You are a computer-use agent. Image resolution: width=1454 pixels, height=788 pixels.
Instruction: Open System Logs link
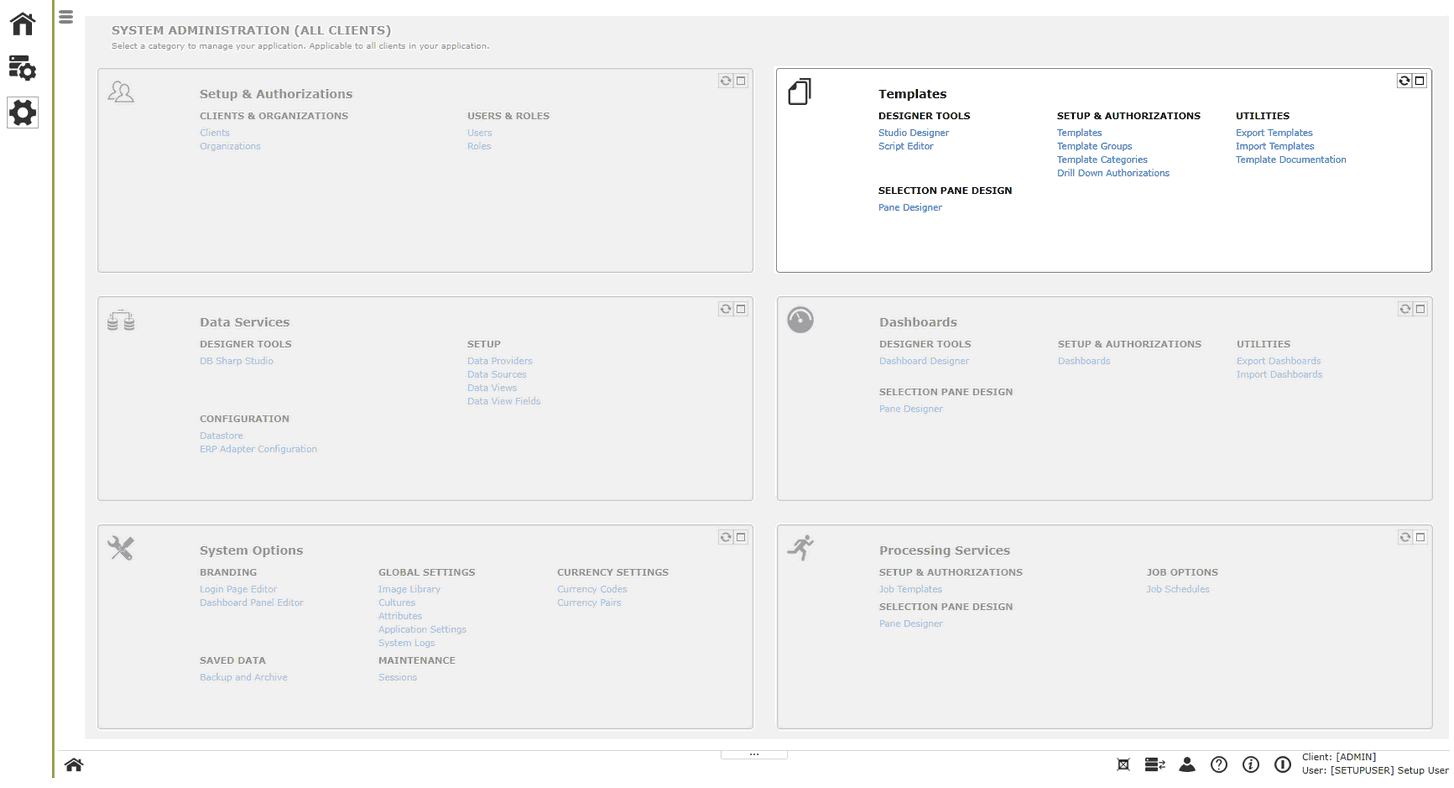click(406, 643)
